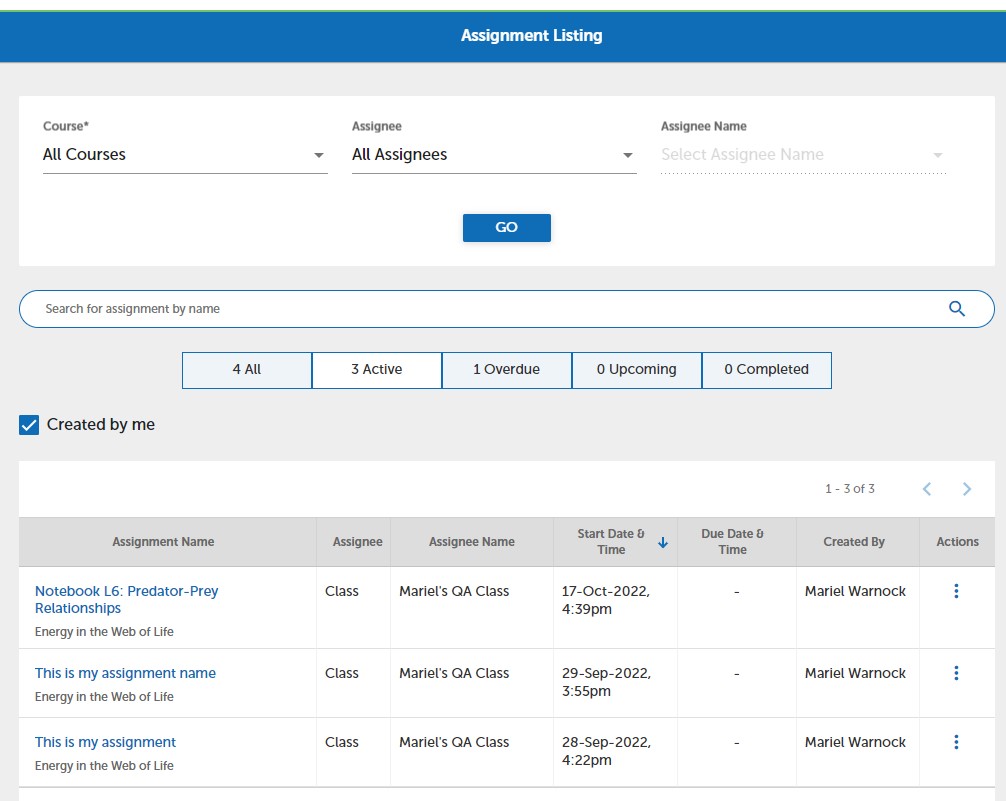
Task: Switch to the 0 Completed tab
Action: (766, 370)
